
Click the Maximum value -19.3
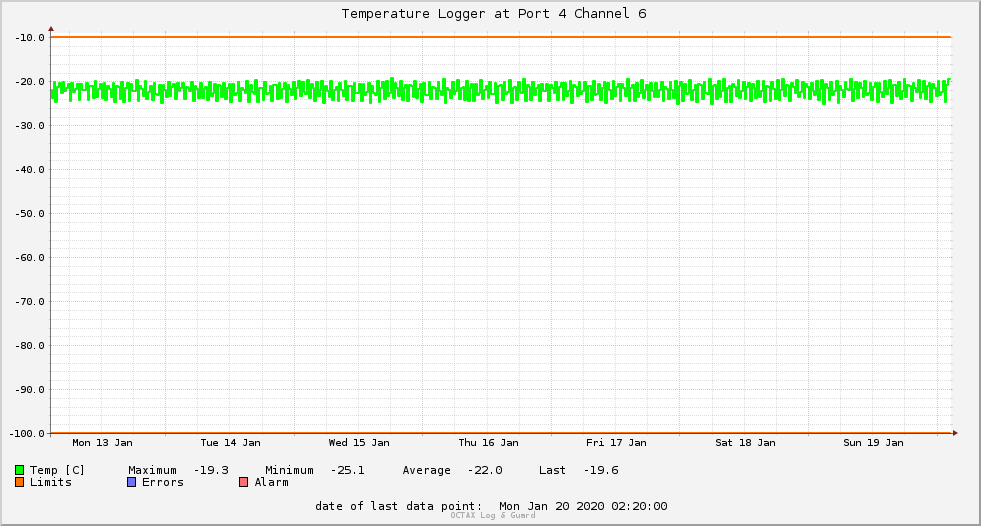pyautogui.click(x=211, y=470)
